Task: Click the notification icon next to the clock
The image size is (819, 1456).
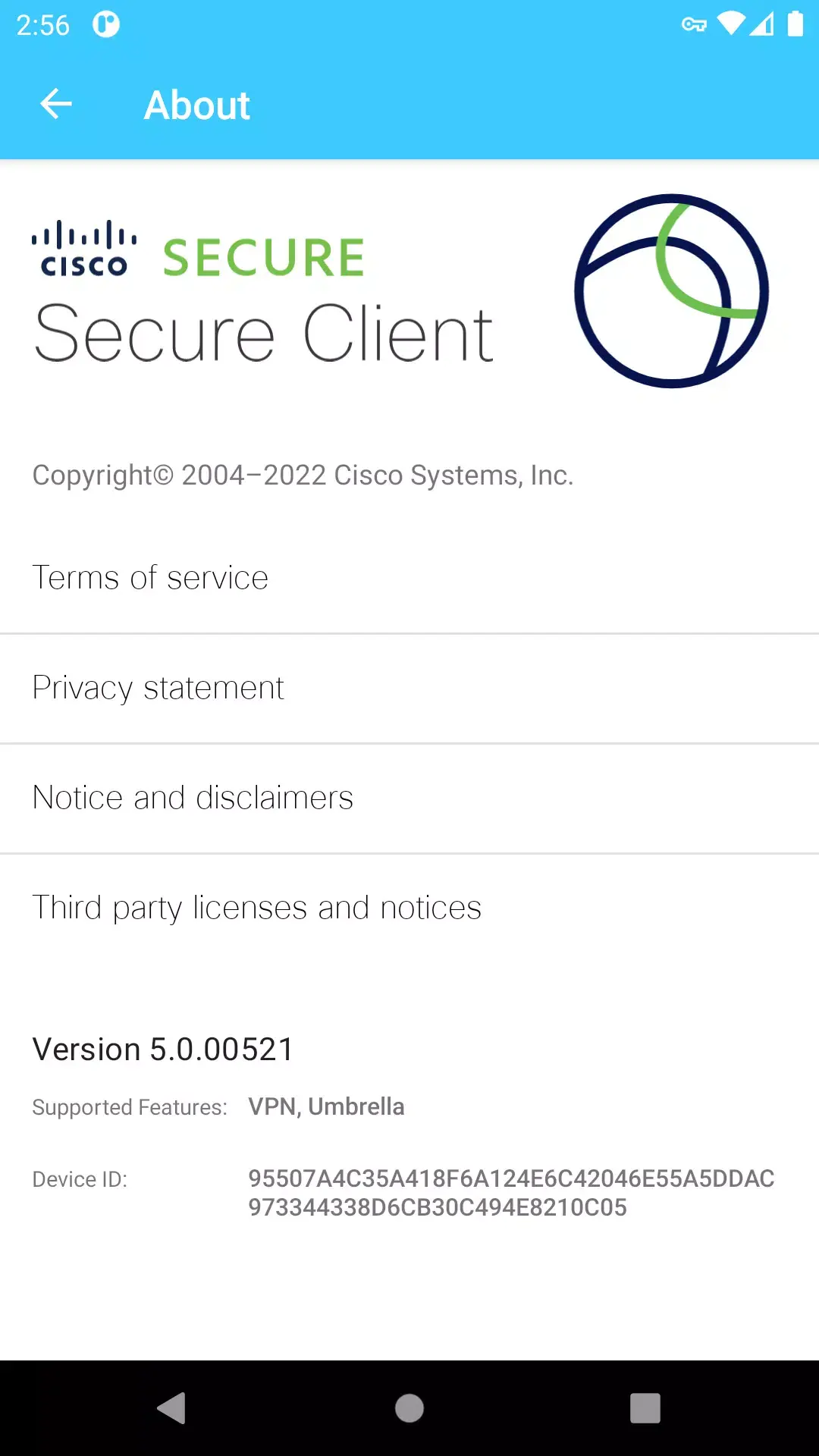Action: click(105, 24)
